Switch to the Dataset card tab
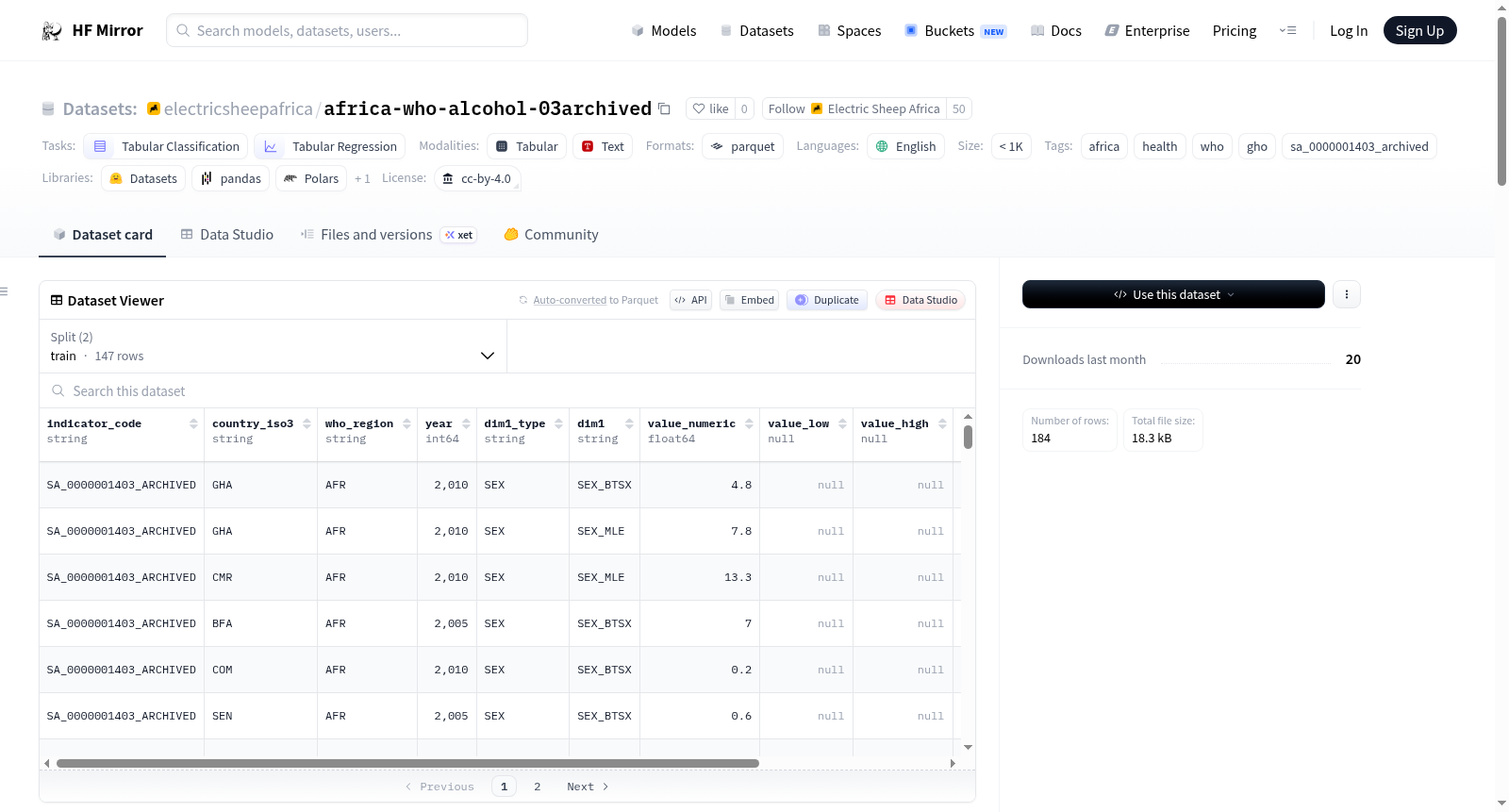 pos(103,235)
